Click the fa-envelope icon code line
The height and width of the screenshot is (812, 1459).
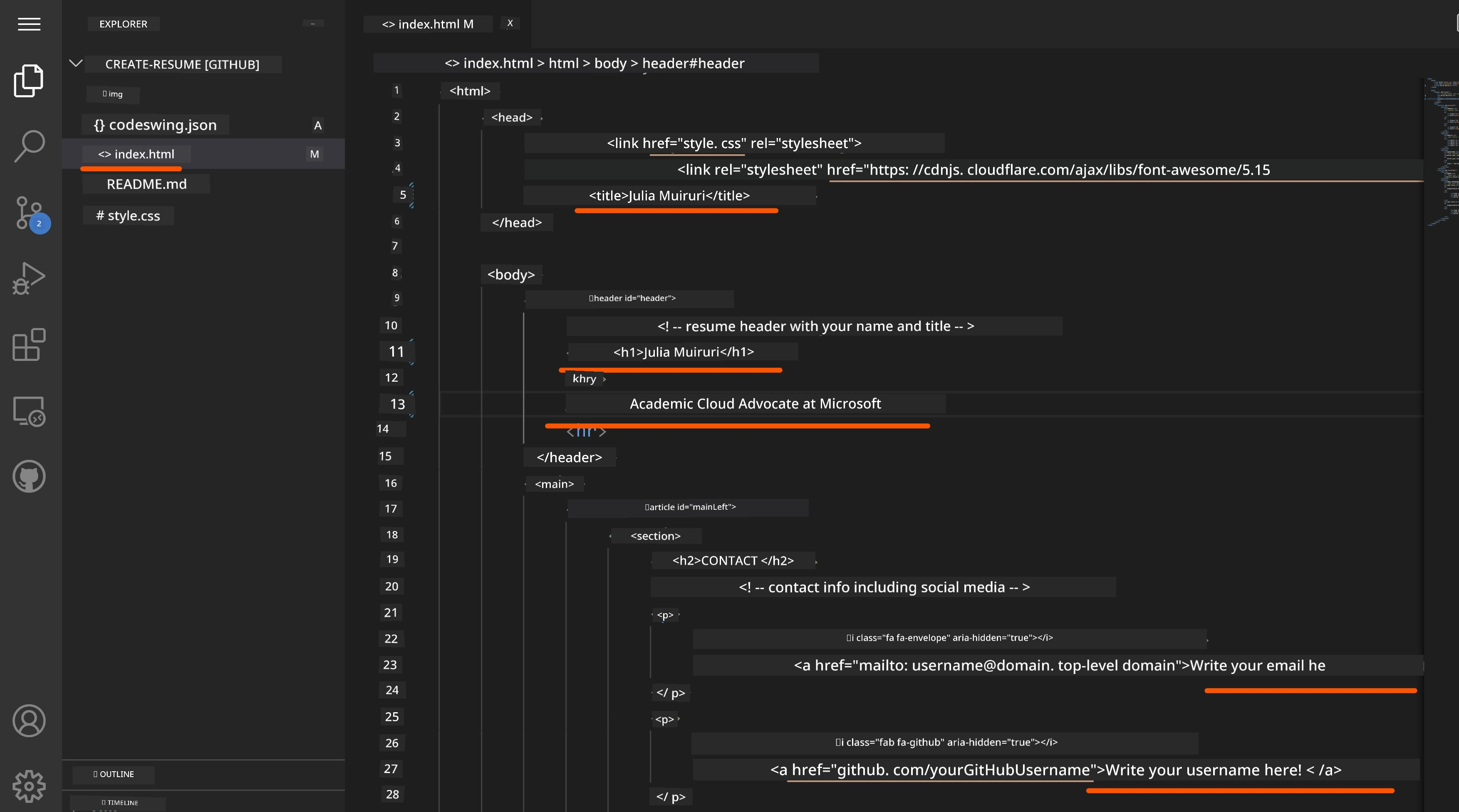pos(950,638)
